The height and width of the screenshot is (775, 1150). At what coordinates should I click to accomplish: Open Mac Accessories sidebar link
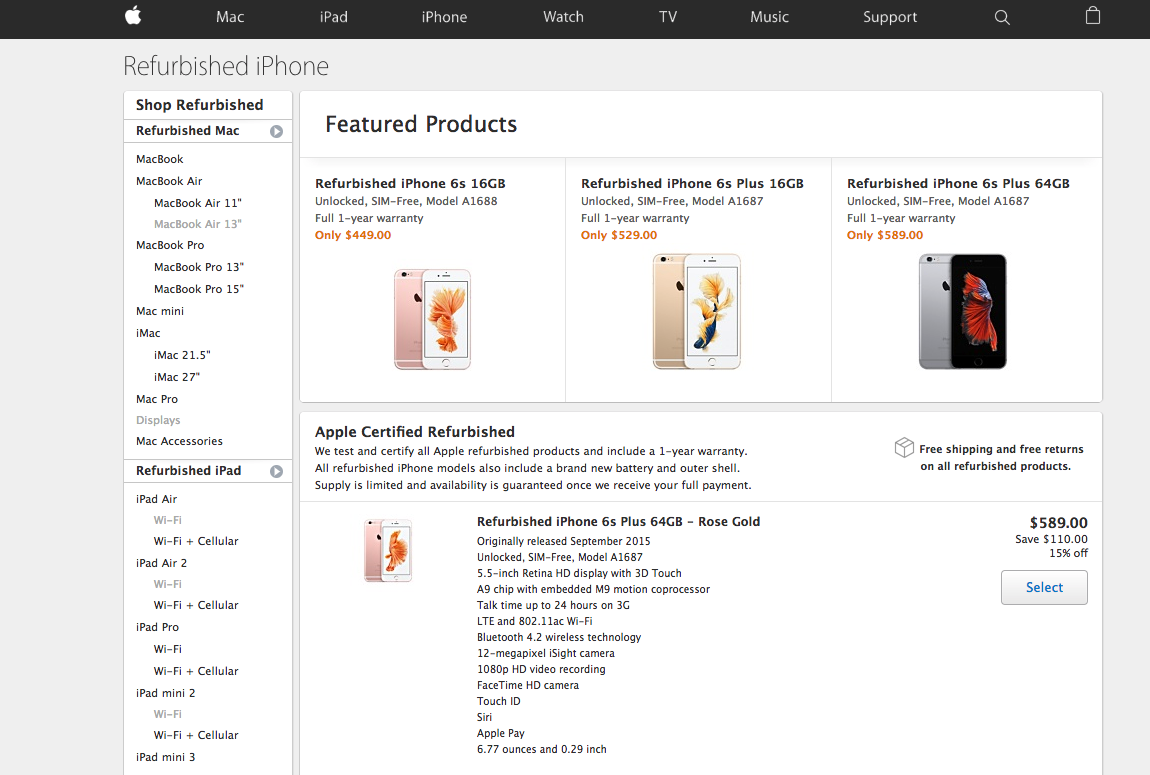(179, 441)
